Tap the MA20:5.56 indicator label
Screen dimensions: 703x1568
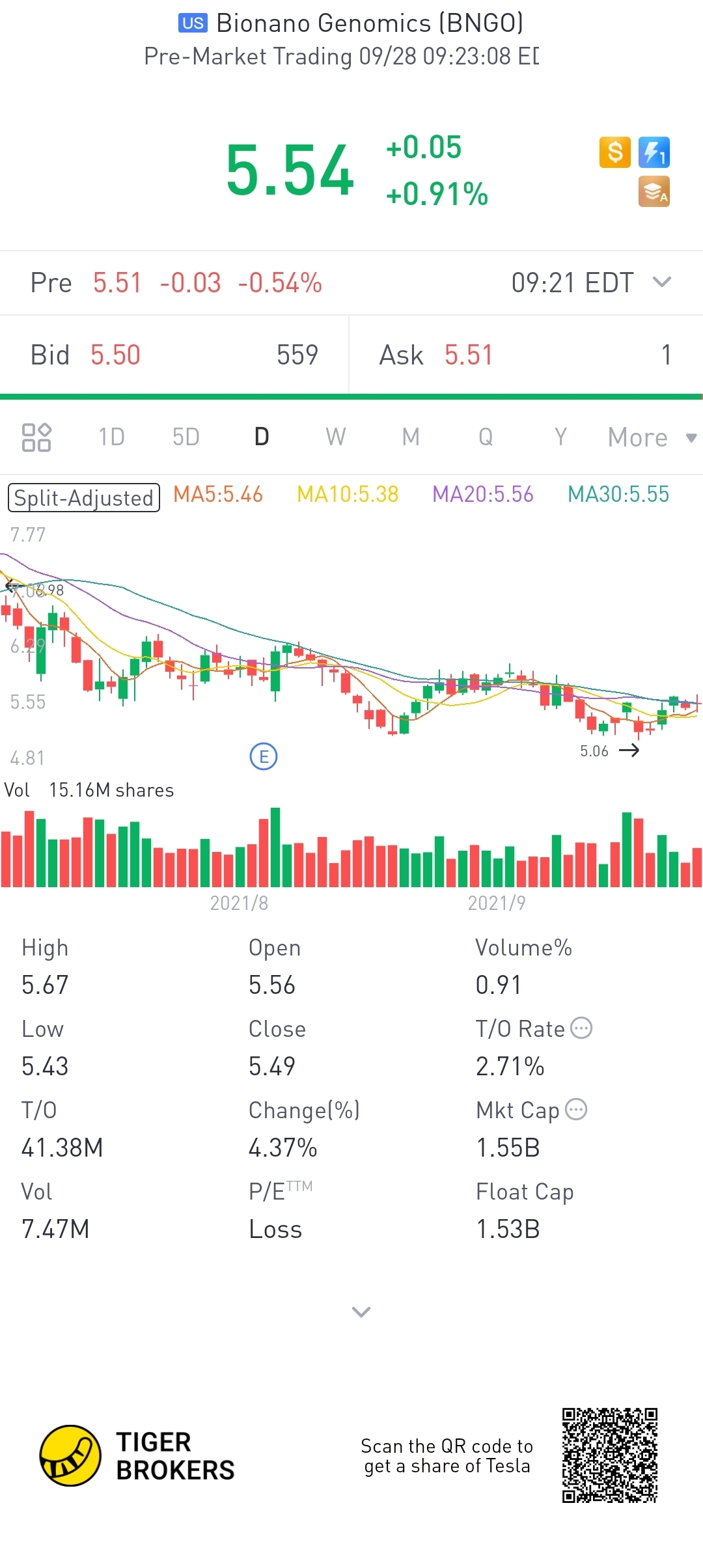coord(483,495)
